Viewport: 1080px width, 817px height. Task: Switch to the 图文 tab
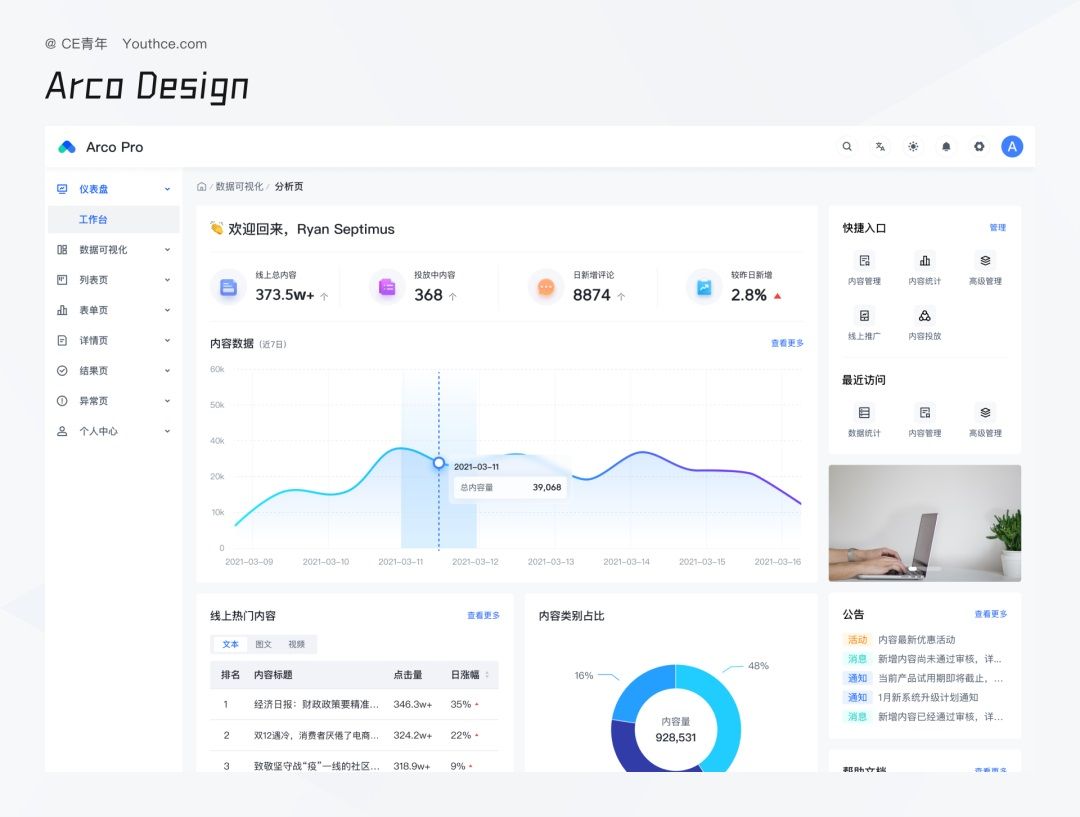(x=263, y=644)
